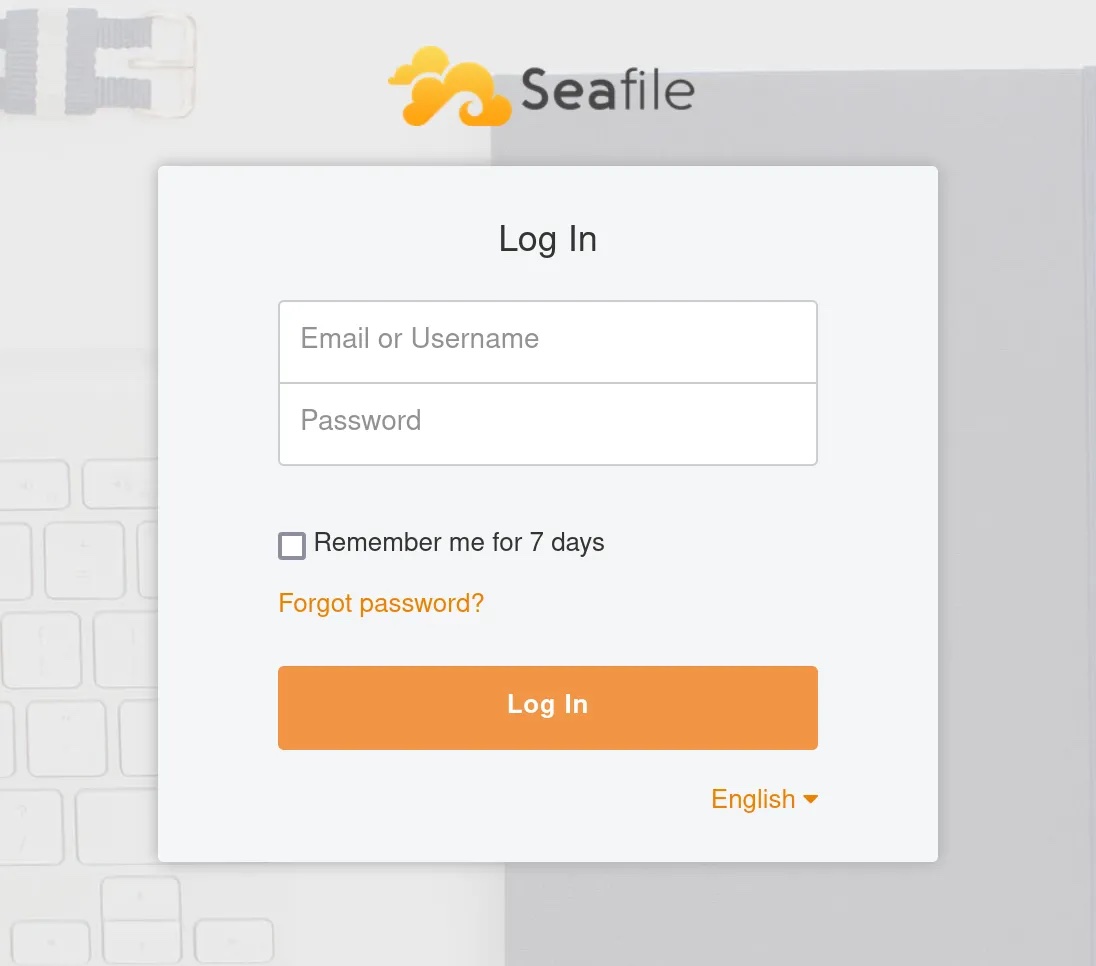This screenshot has width=1096, height=966.
Task: Select the username entry box
Action: pyautogui.click(x=547, y=342)
